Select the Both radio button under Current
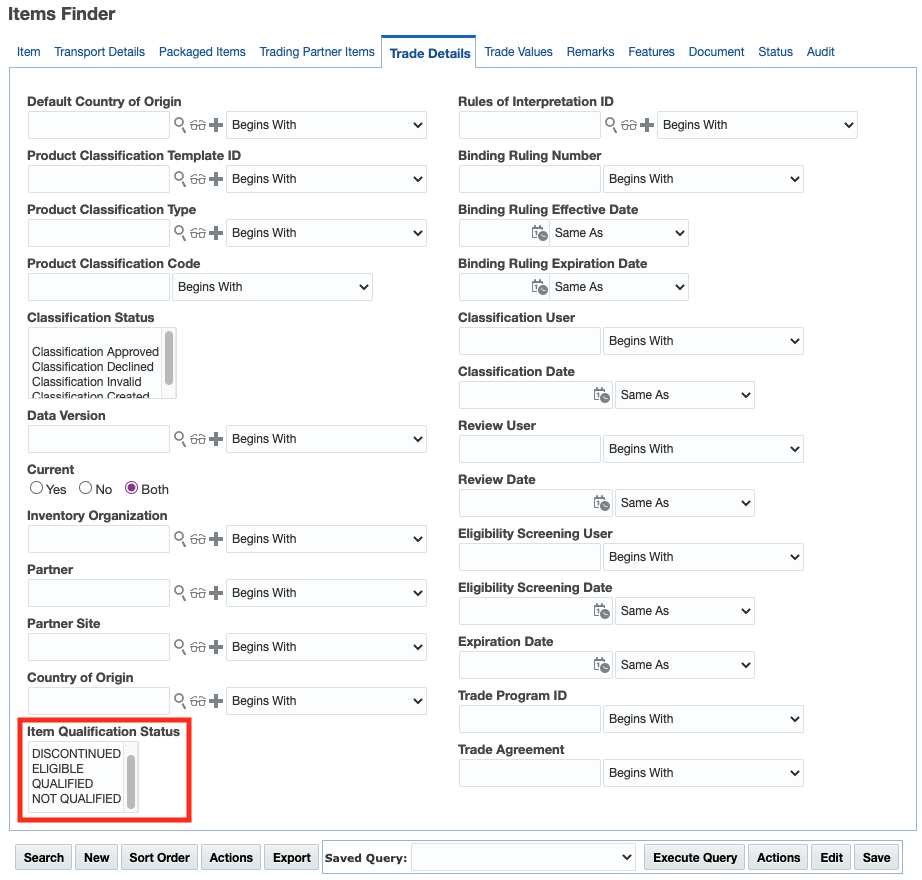 coord(131,489)
